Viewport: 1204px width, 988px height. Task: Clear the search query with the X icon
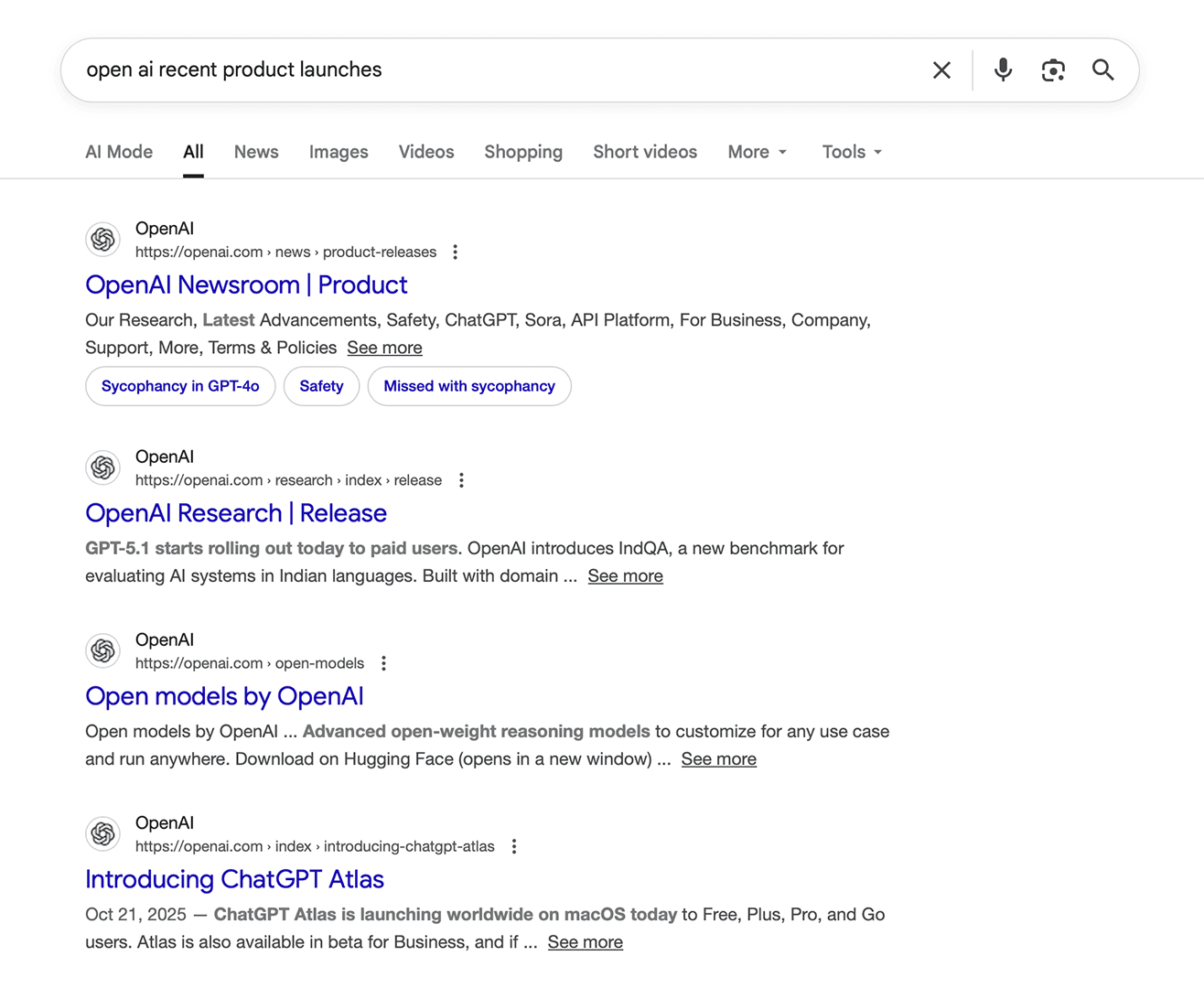point(941,70)
